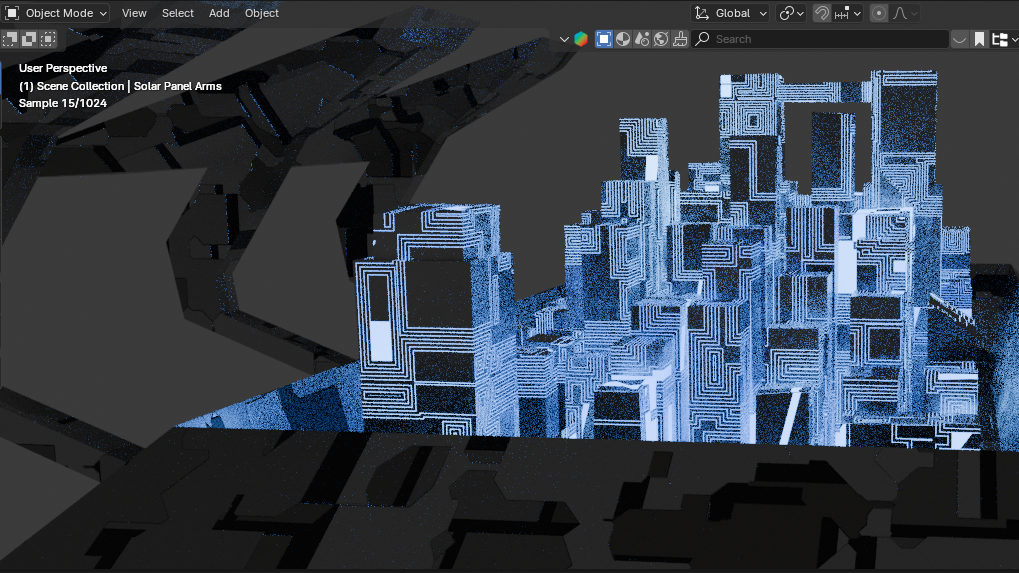
Task: Click the droplets icon in the header
Action: tap(642, 39)
